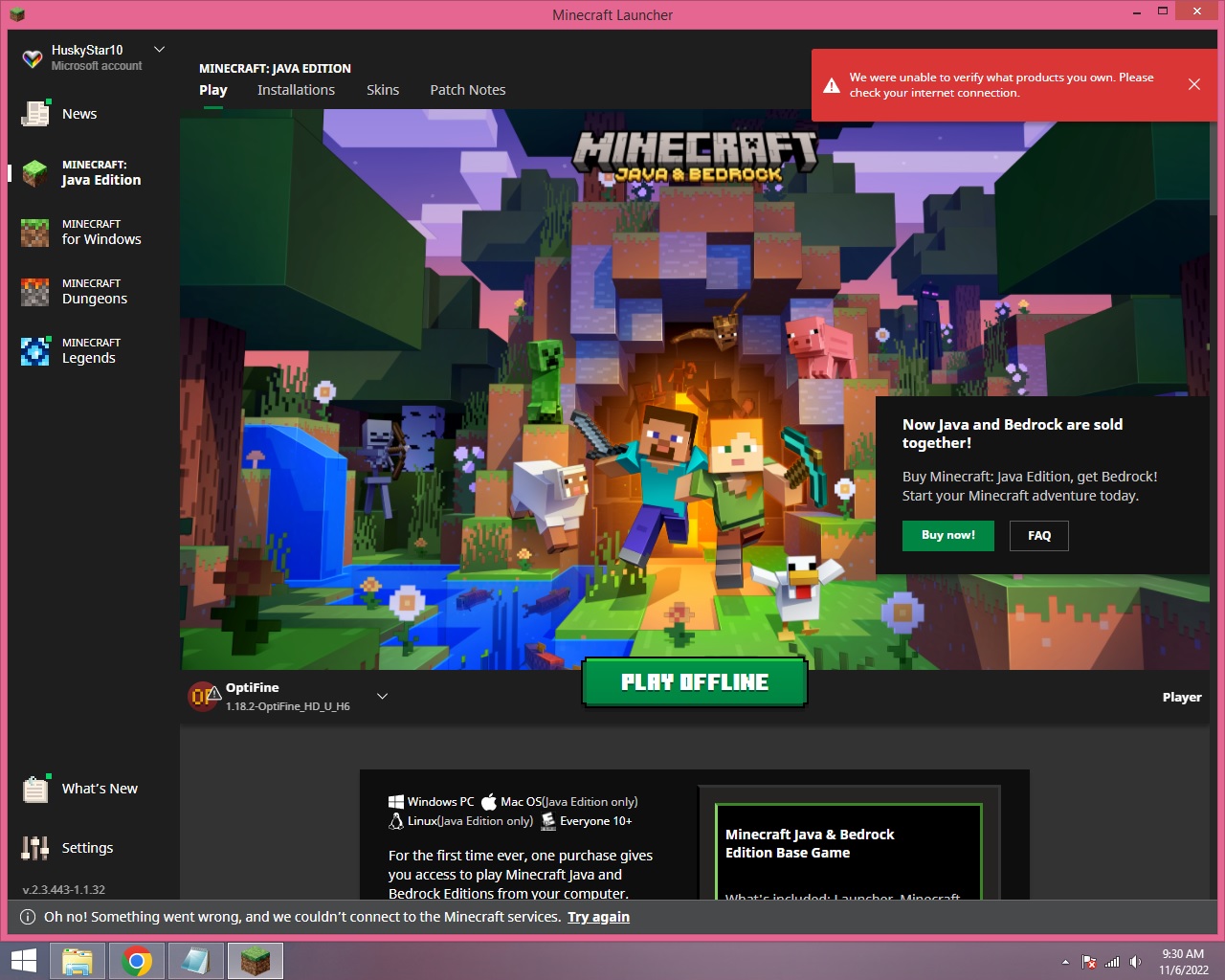The width and height of the screenshot is (1225, 980).
Task: Click the Linux penguin platform icon
Action: (396, 821)
